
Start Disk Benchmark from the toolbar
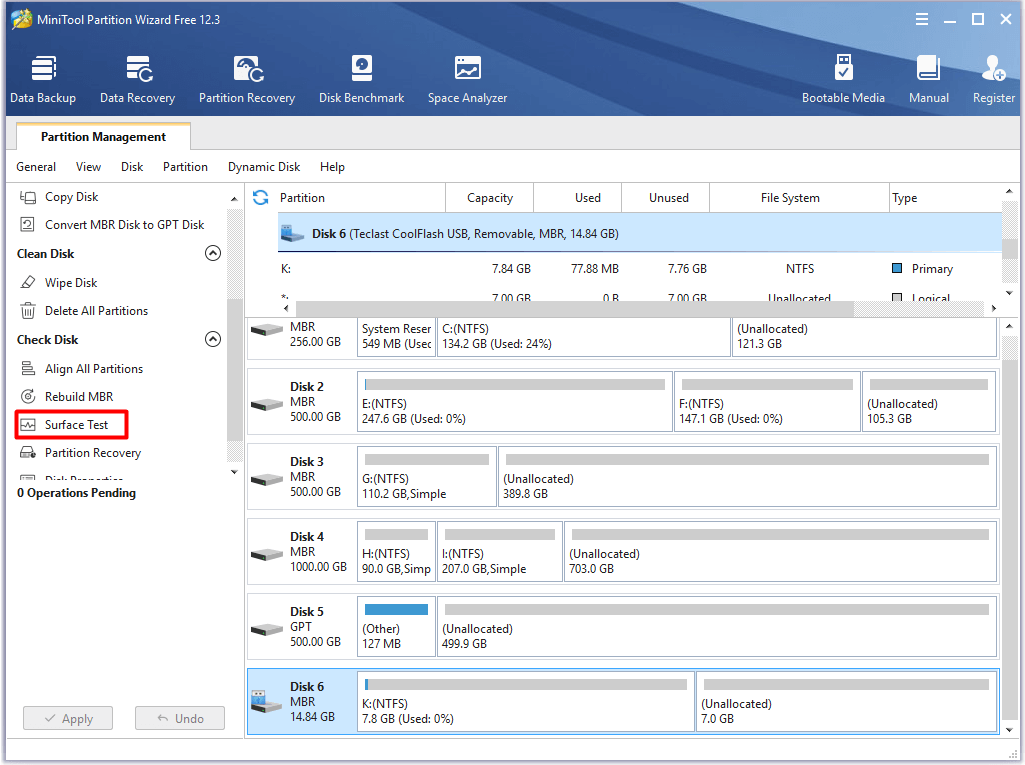361,79
